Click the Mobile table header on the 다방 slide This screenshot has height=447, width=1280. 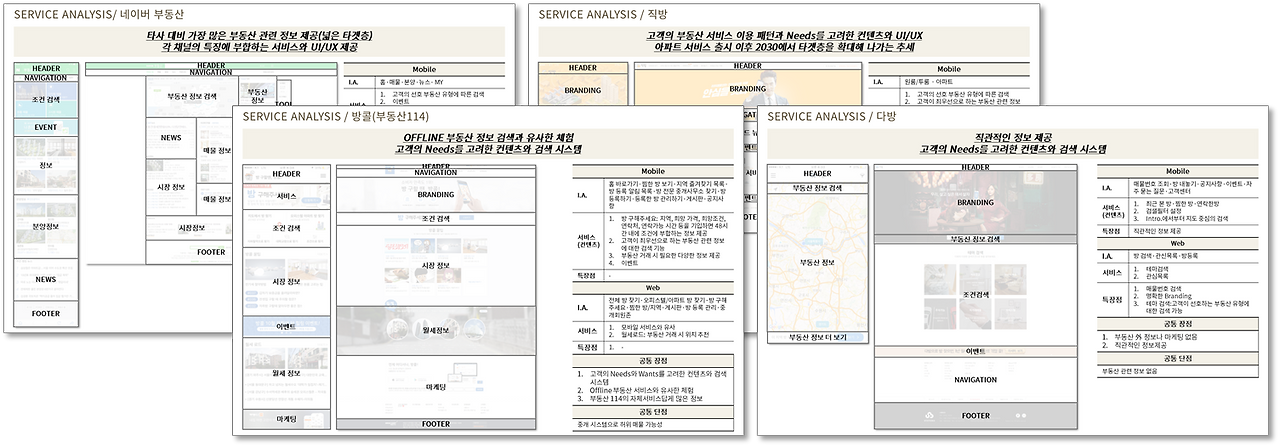tap(1176, 171)
